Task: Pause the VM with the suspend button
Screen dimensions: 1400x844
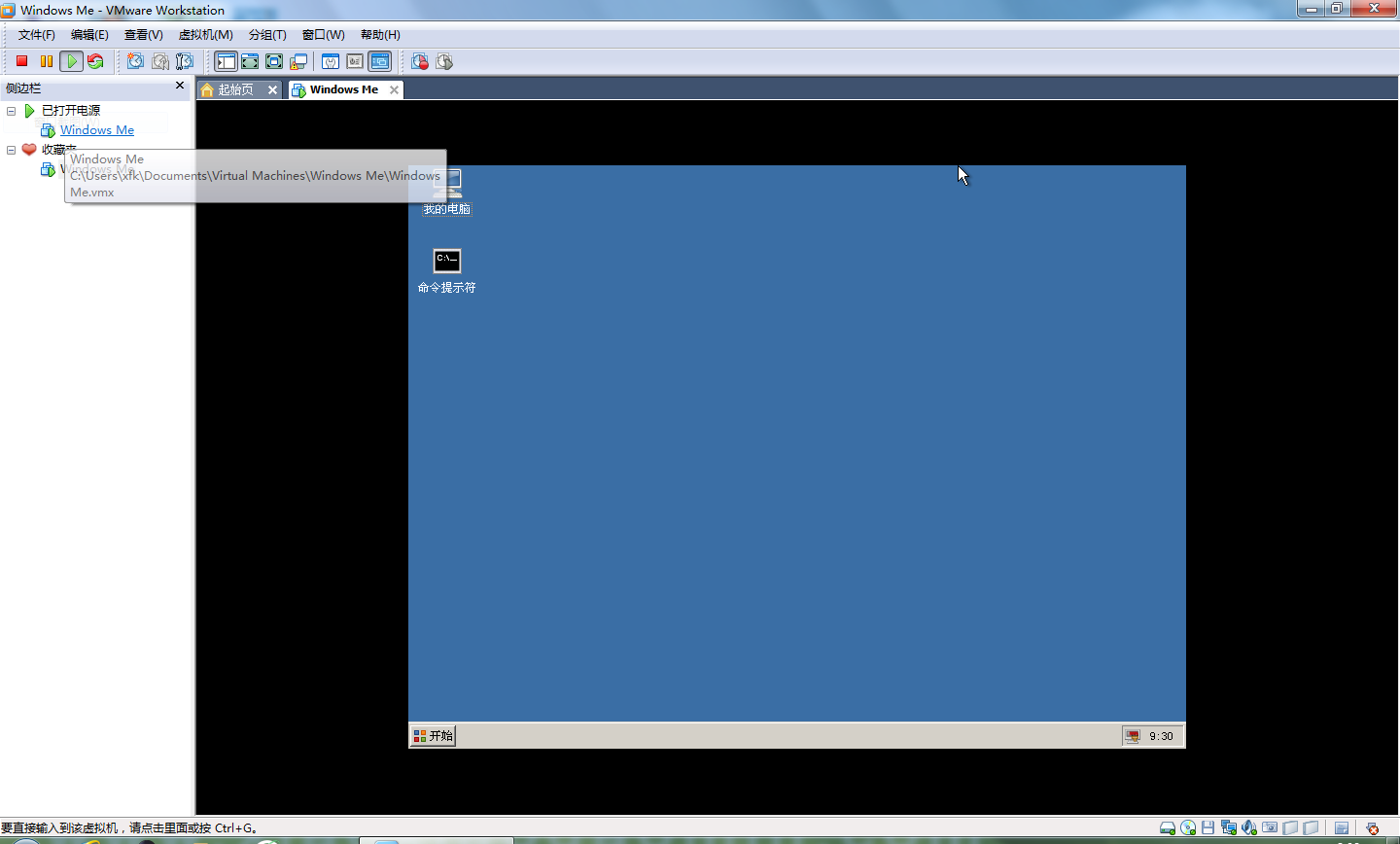Action: (46, 61)
